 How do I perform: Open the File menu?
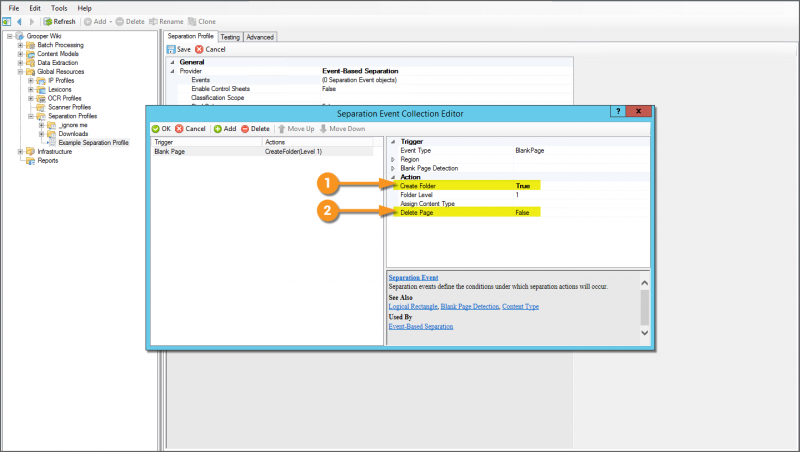click(x=14, y=8)
